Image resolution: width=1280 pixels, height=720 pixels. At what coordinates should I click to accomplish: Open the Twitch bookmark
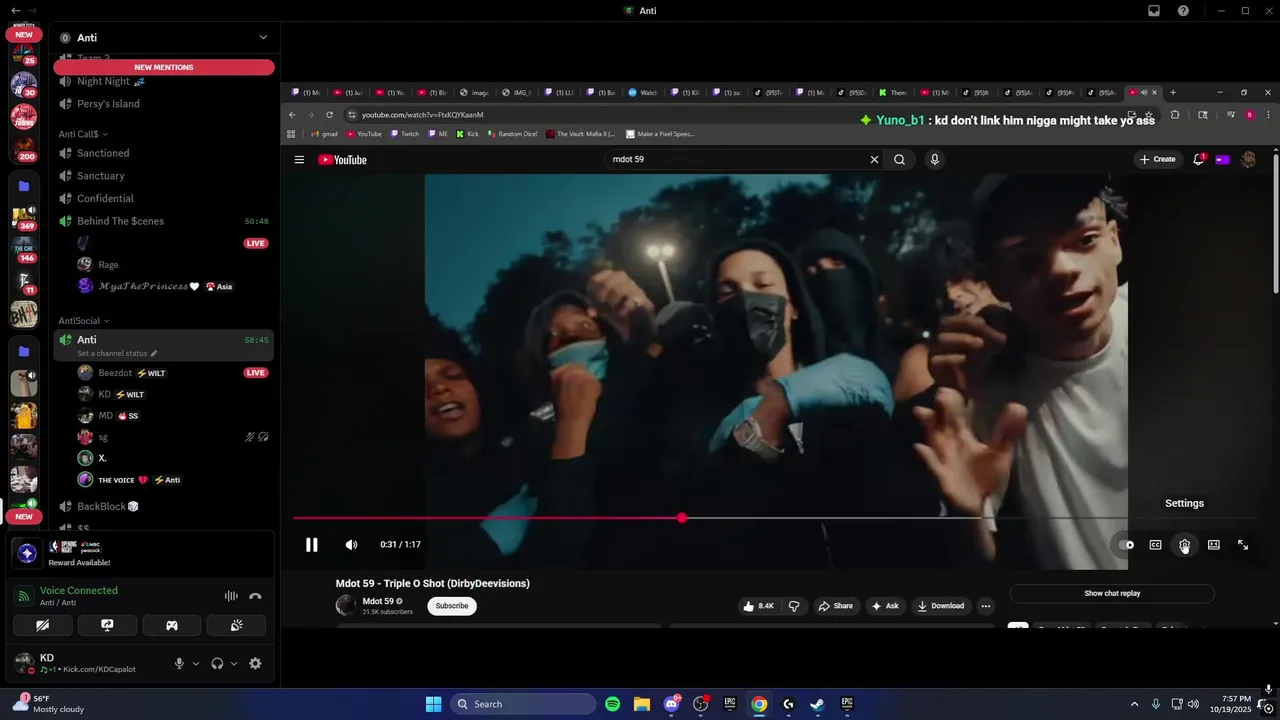[x=405, y=134]
